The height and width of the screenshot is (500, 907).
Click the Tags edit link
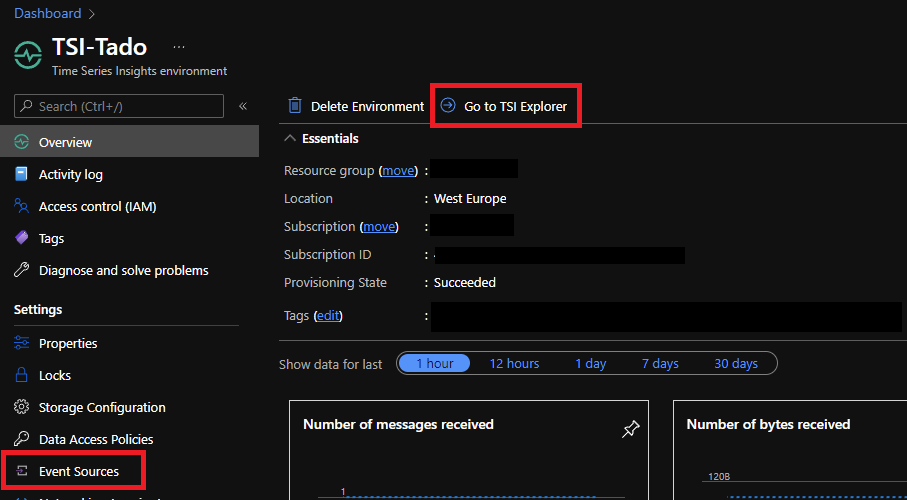pyautogui.click(x=328, y=317)
